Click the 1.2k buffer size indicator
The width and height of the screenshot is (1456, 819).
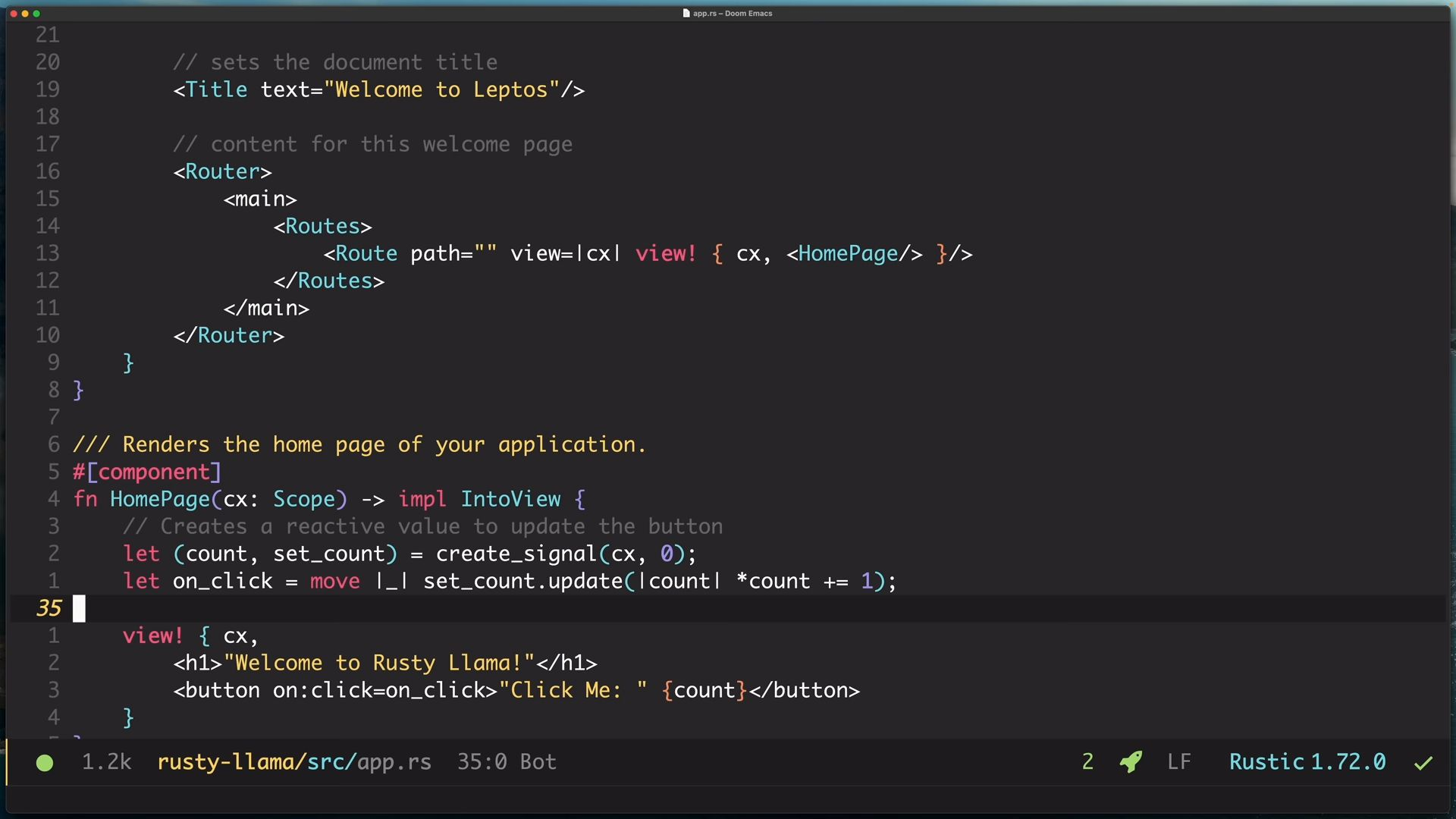tap(106, 762)
